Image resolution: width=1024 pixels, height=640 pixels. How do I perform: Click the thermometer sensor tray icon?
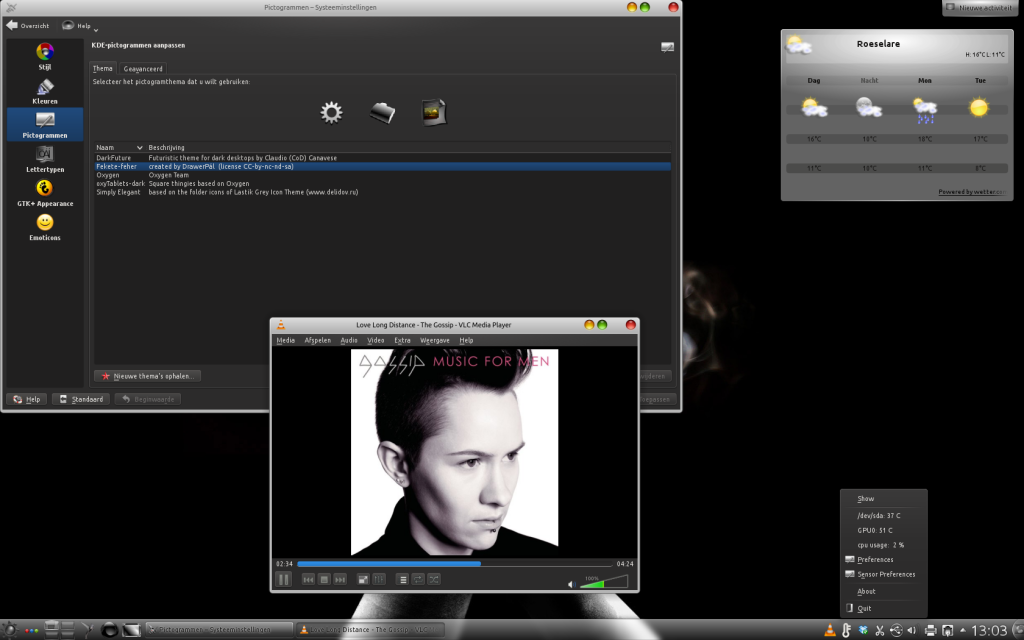point(846,630)
